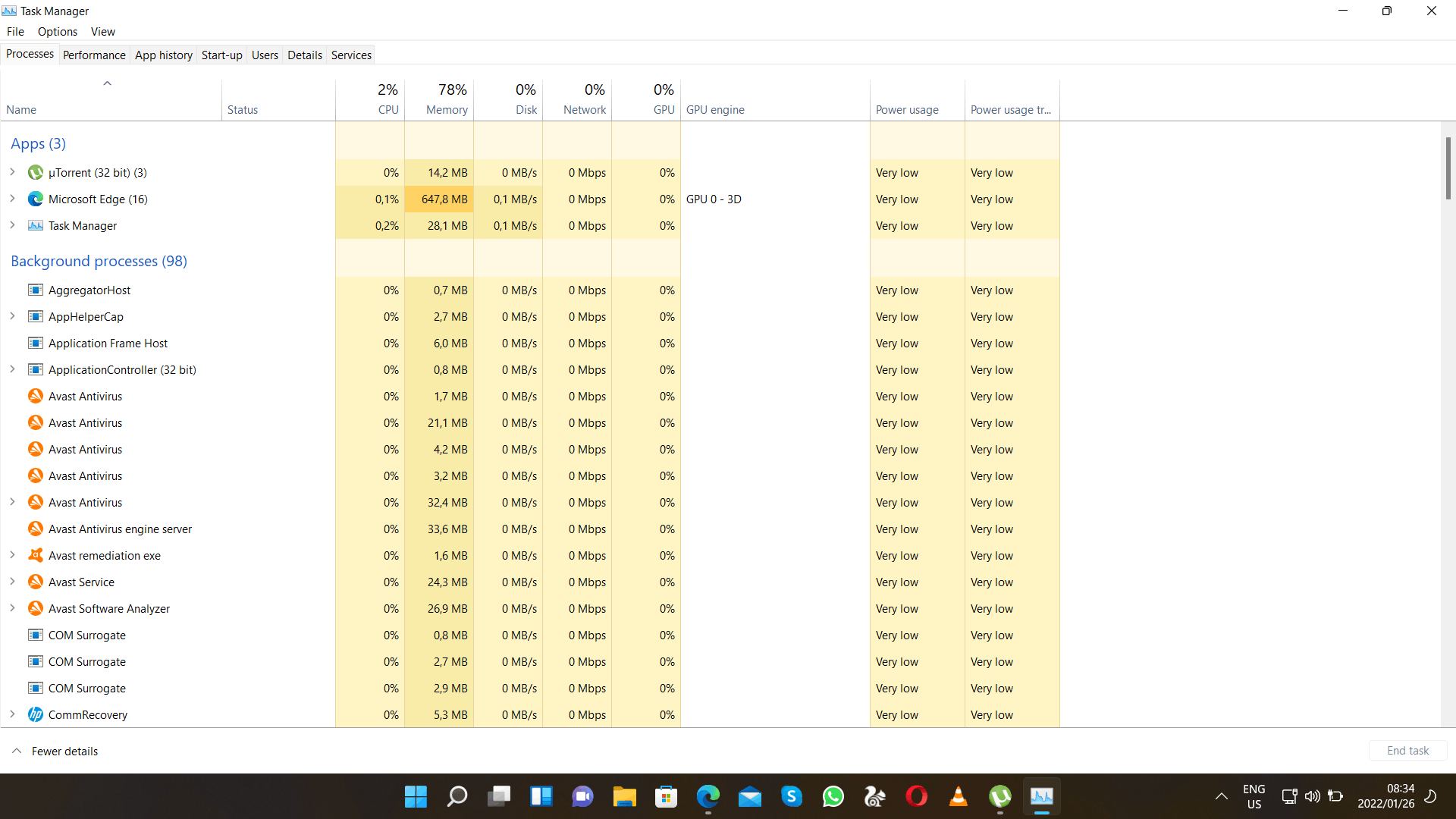Sort processes by Memory column

[x=439, y=100]
